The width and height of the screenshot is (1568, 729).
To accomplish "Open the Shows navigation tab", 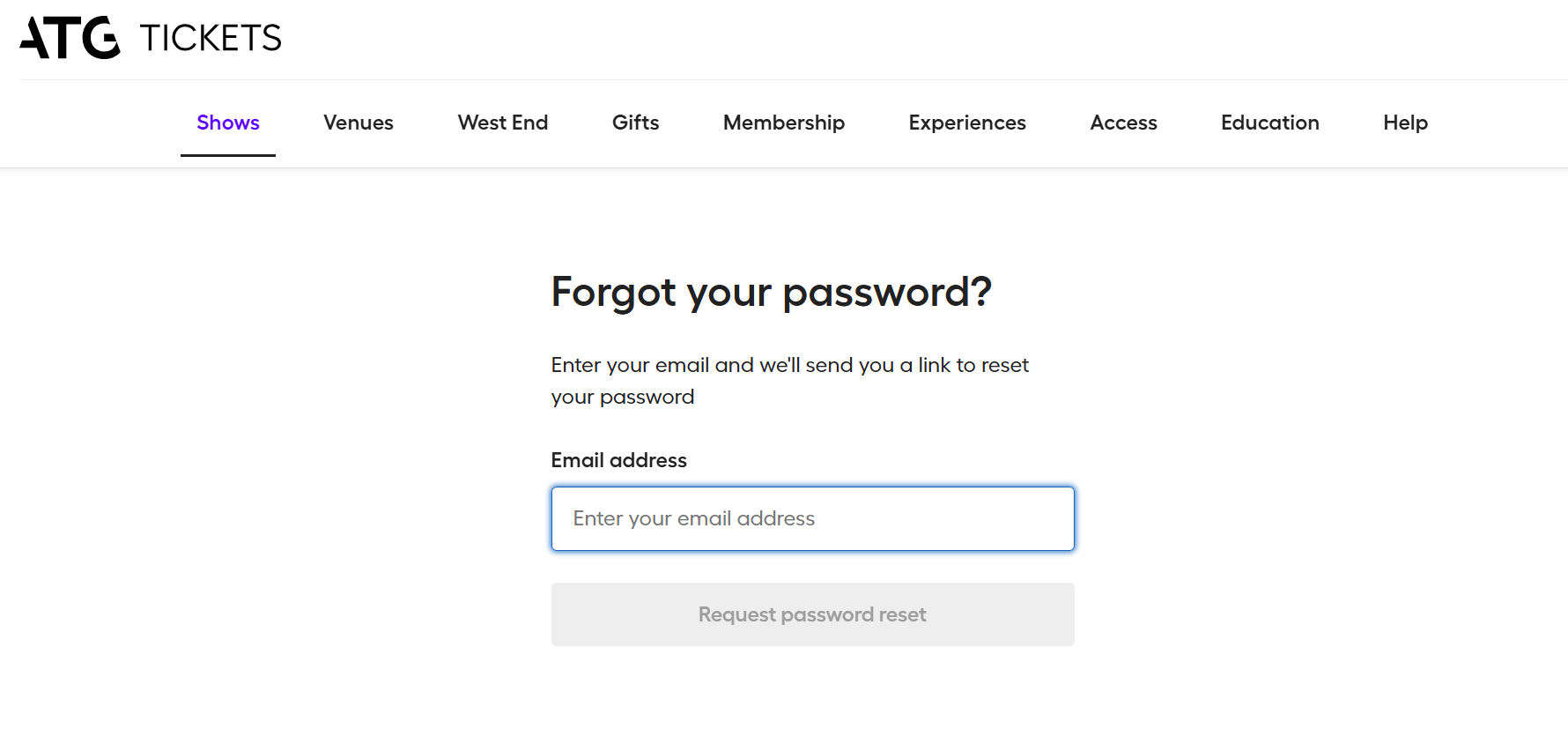I will tap(227, 123).
